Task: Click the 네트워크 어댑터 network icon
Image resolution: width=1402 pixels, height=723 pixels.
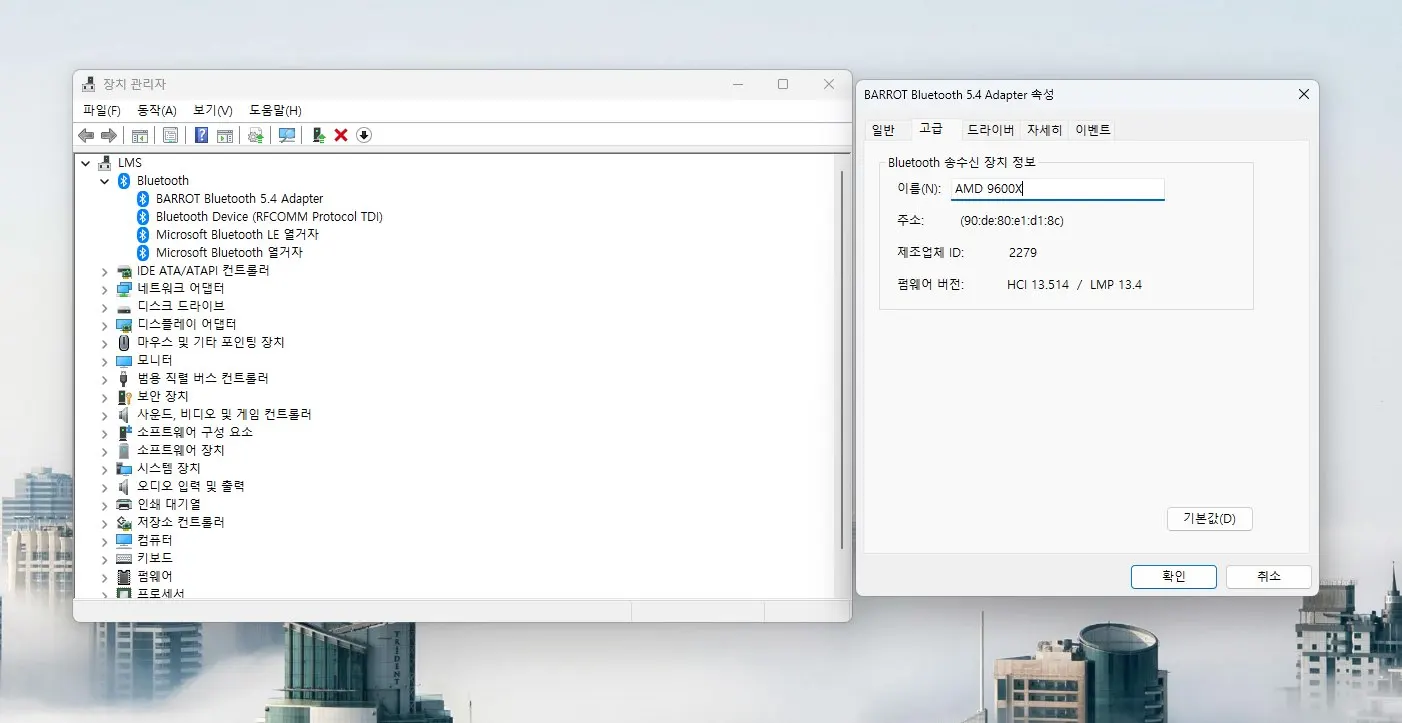Action: coord(124,288)
